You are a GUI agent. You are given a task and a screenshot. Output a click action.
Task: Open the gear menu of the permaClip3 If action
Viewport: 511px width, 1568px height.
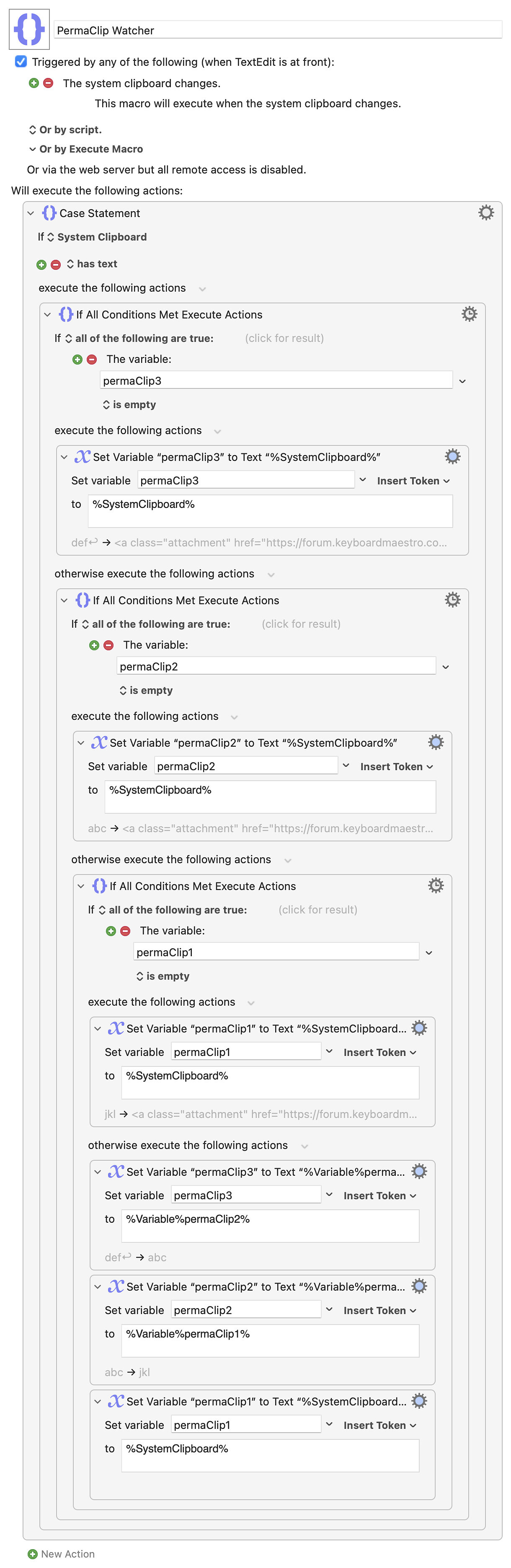[x=469, y=314]
